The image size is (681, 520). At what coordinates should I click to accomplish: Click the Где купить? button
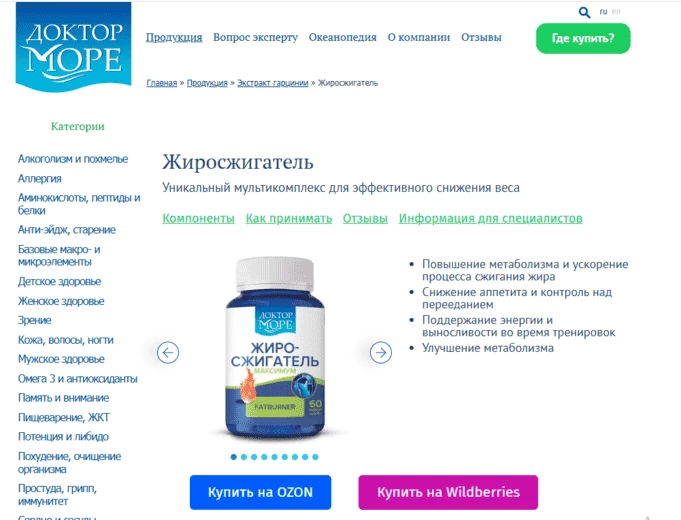click(583, 38)
